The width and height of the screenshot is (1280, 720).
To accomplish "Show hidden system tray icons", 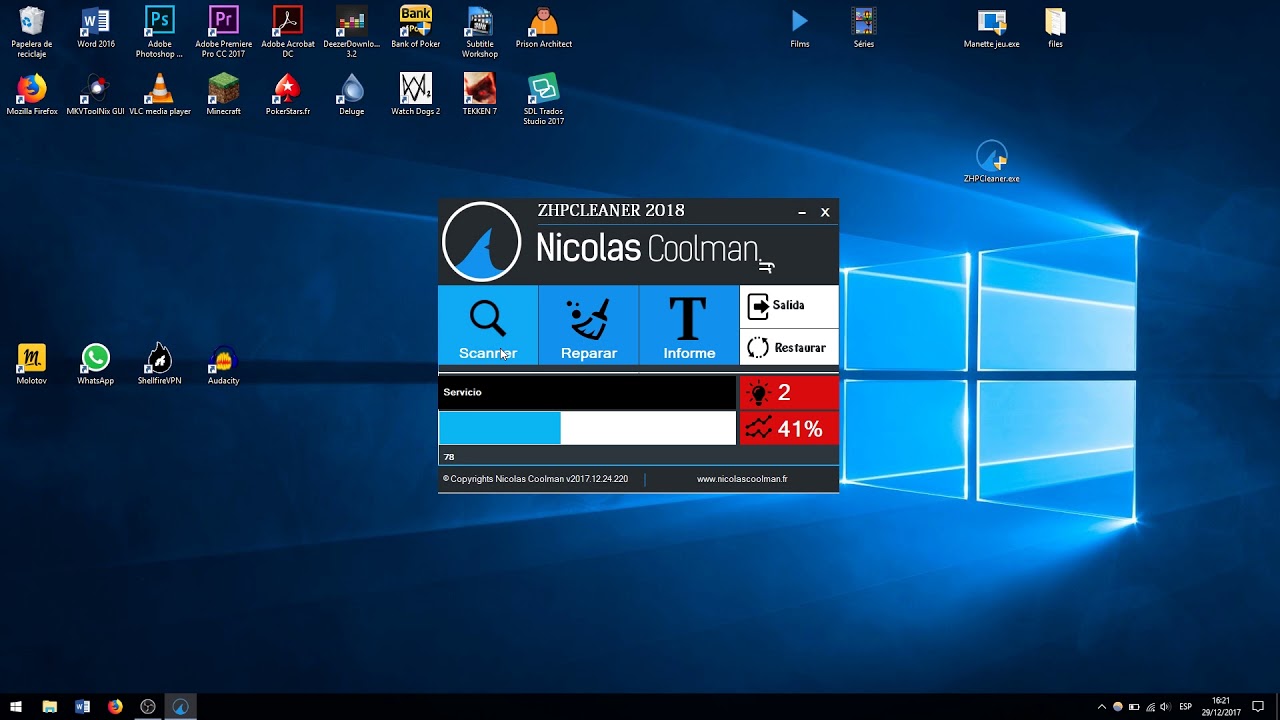I will [1102, 707].
